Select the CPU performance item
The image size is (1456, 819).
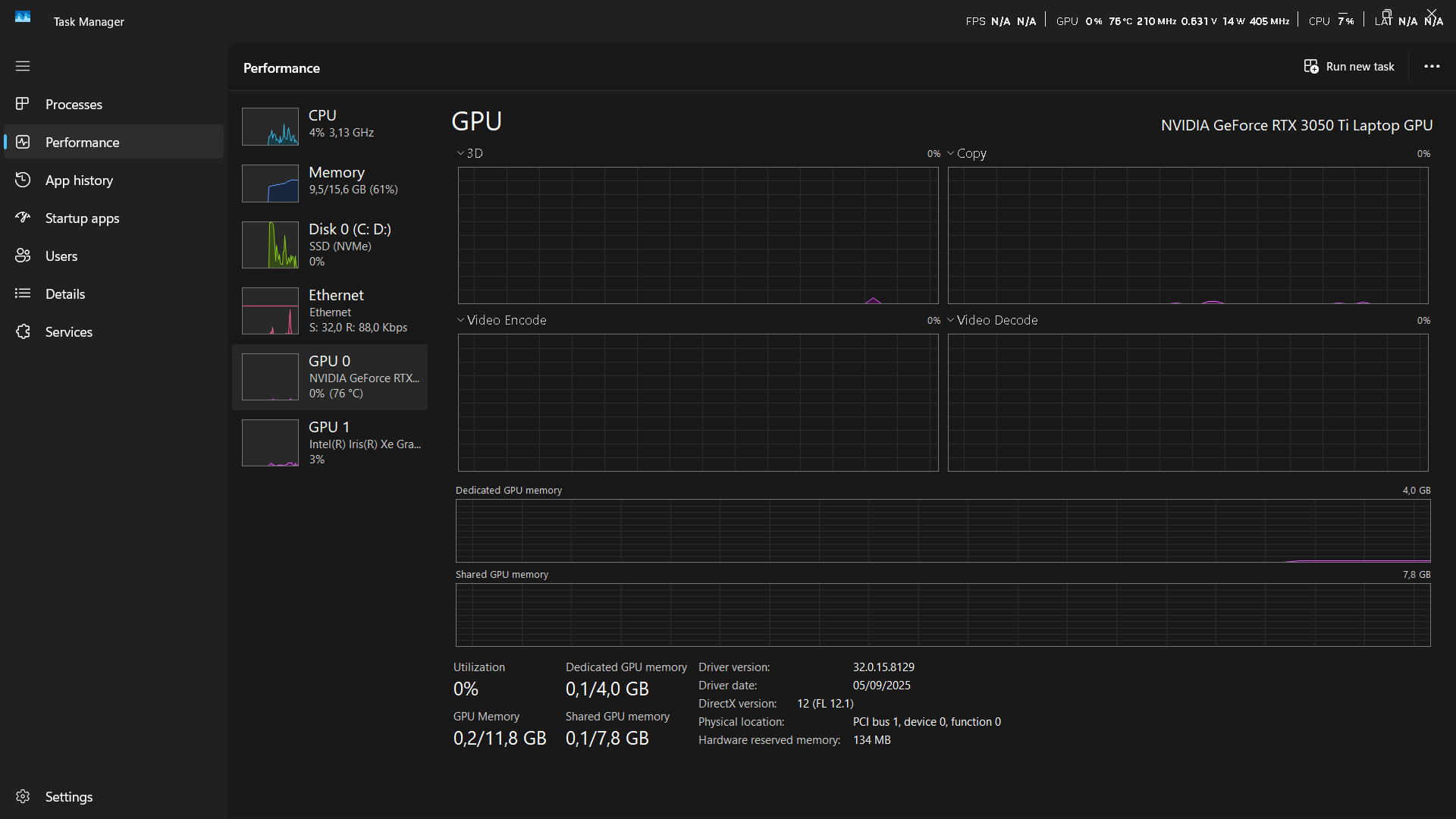click(330, 124)
